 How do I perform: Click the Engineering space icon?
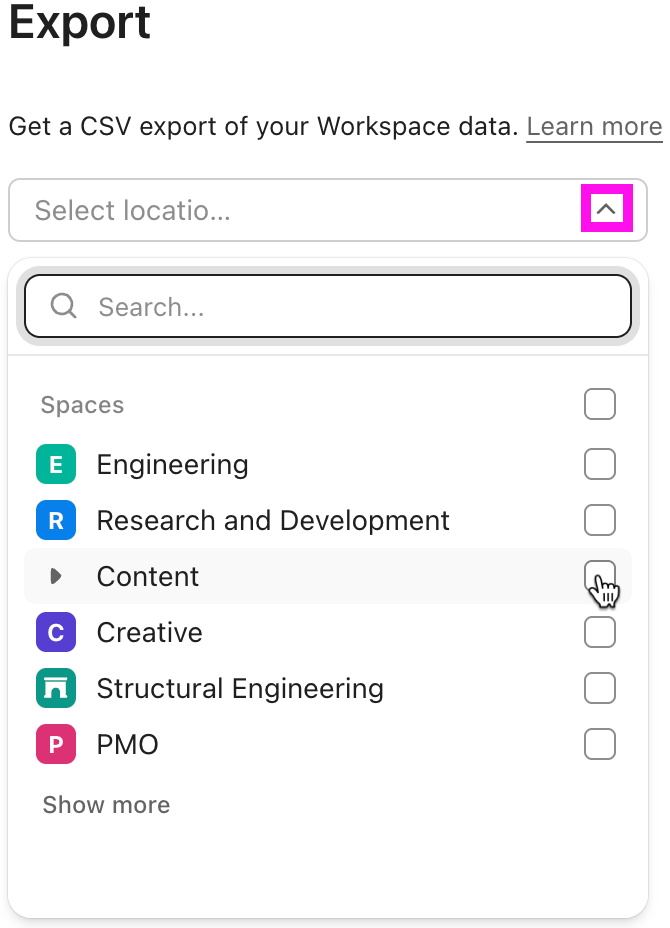pyautogui.click(x=56, y=464)
